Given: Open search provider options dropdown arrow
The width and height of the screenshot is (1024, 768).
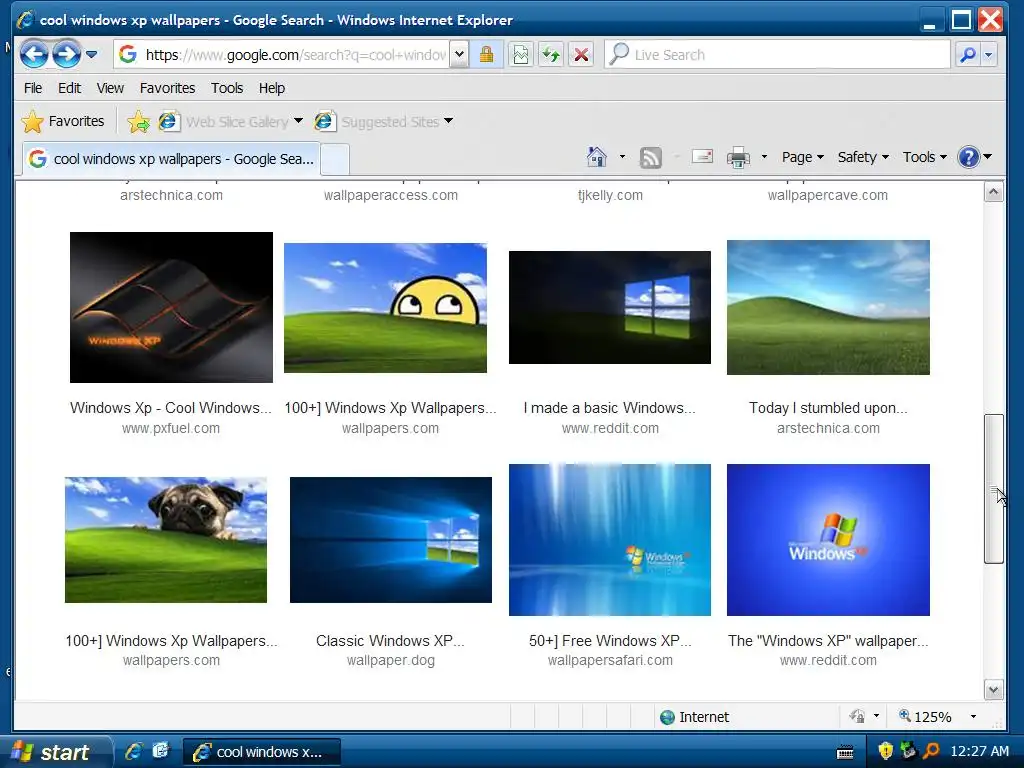Looking at the screenshot, I should 989,55.
